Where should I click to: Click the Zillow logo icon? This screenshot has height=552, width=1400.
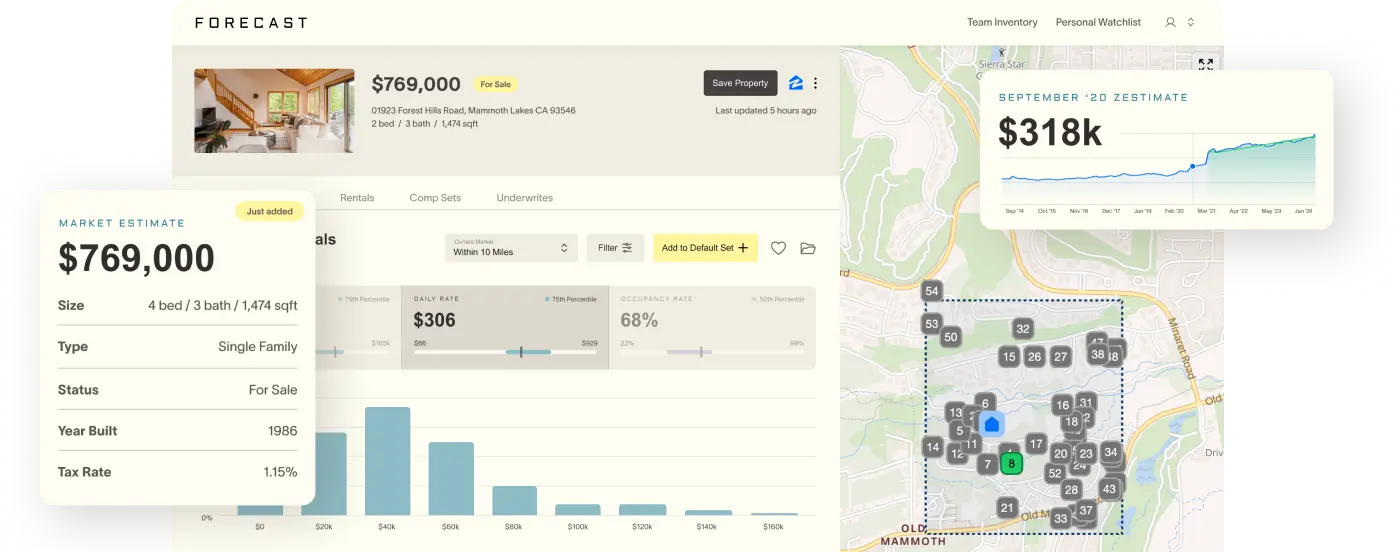pos(796,83)
